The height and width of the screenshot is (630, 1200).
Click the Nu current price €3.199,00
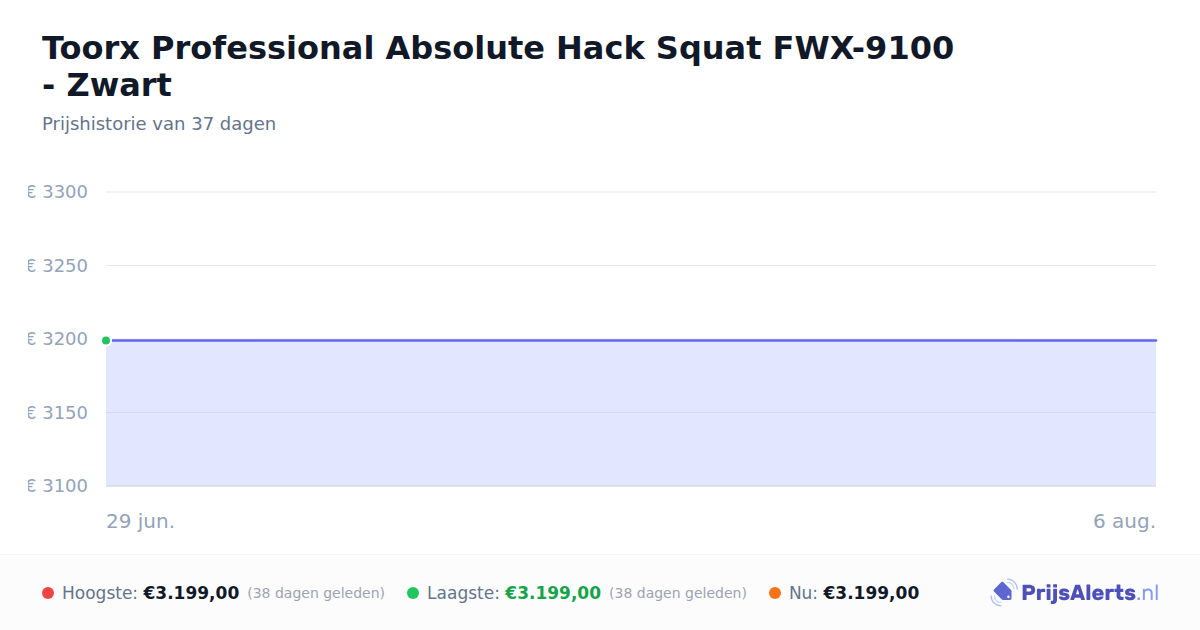(871, 593)
